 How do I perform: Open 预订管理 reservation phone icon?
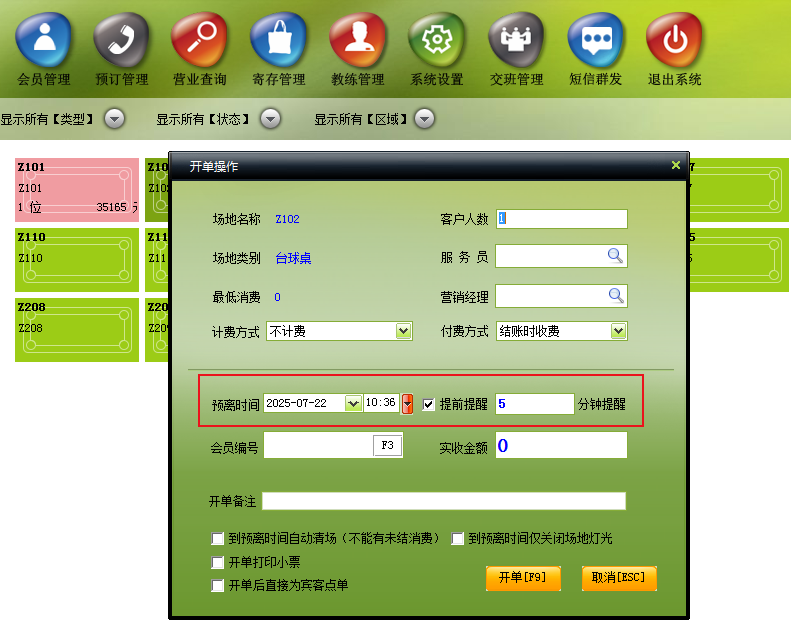(x=122, y=40)
